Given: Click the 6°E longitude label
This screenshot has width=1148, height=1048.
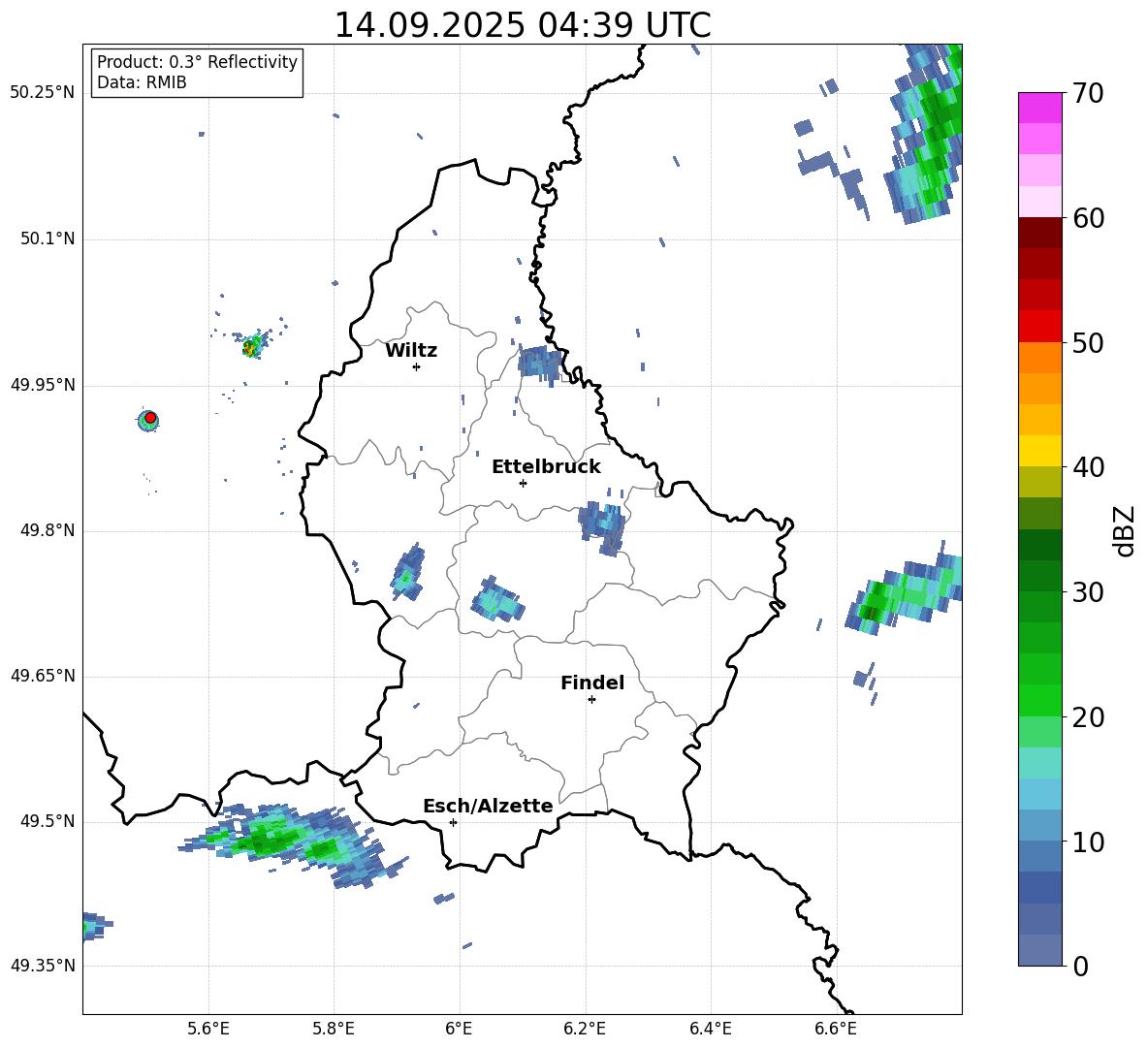Looking at the screenshot, I should [x=459, y=1029].
